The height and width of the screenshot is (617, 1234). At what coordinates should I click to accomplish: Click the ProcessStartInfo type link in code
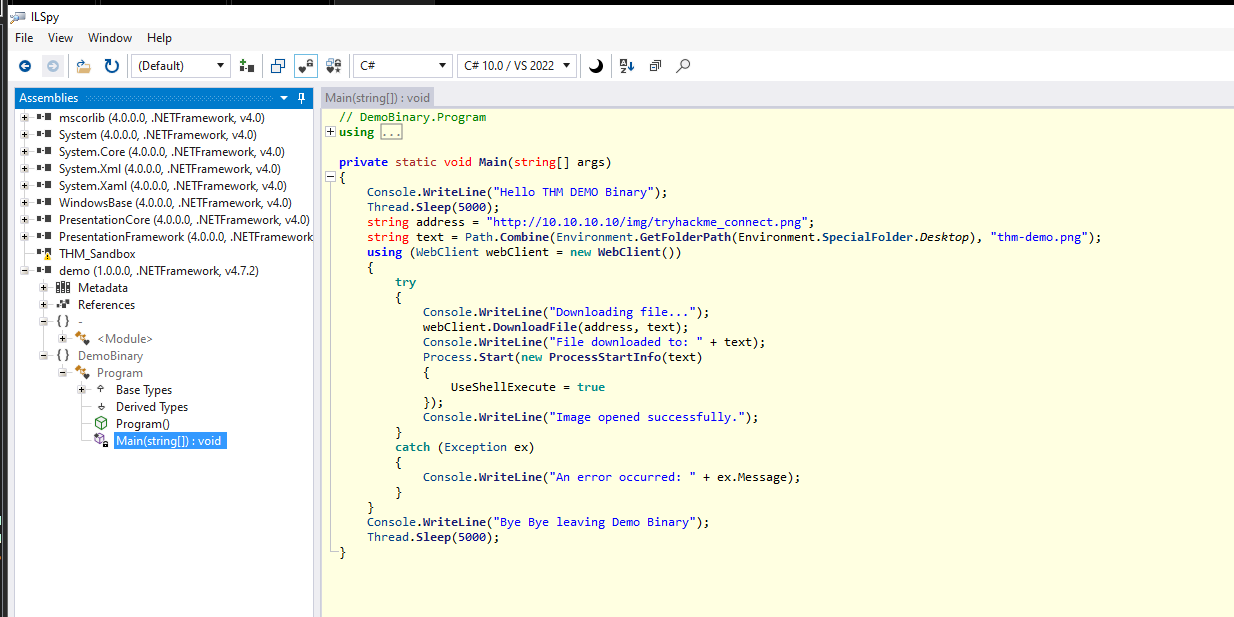click(606, 357)
